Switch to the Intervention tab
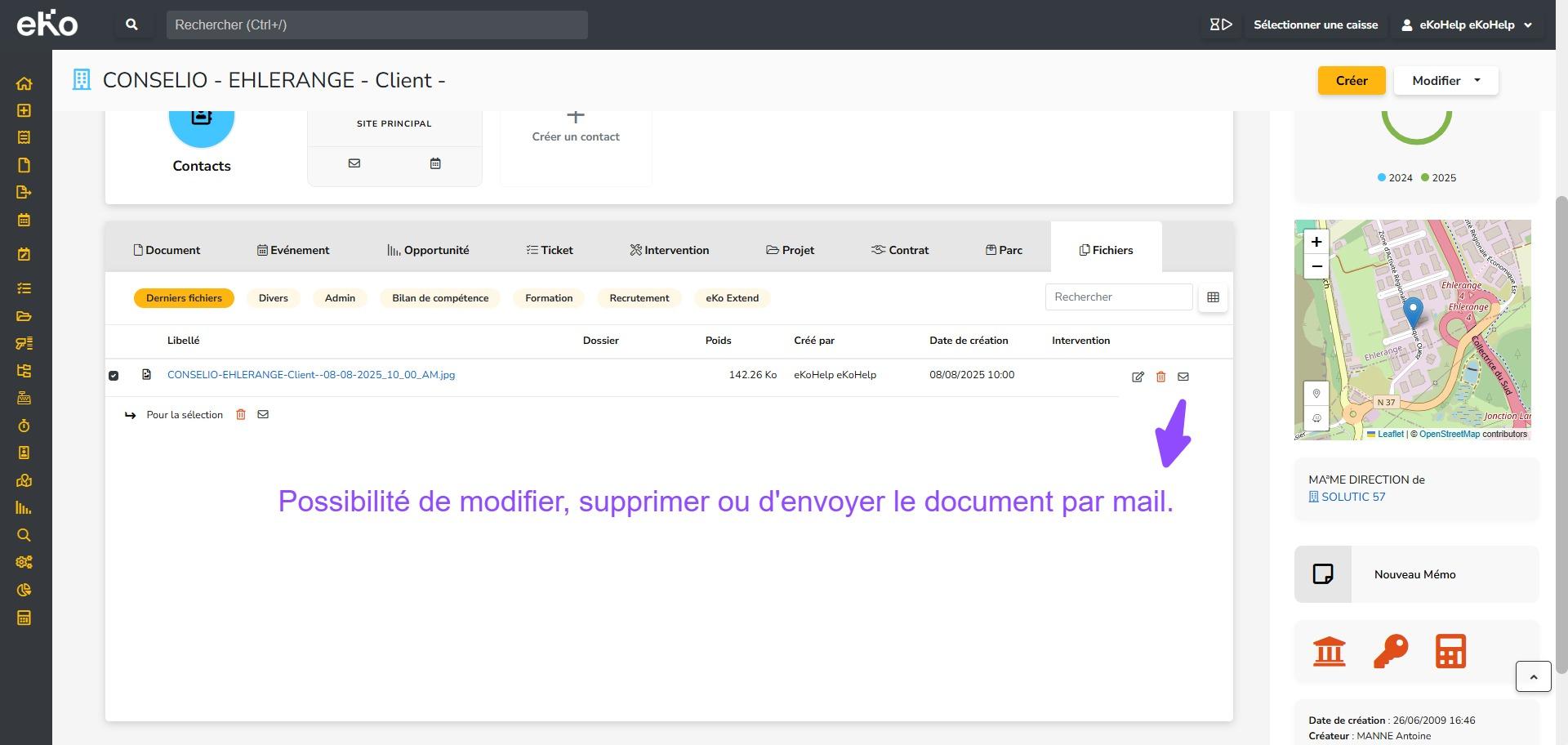This screenshot has height=745, width=1568. coord(669,250)
